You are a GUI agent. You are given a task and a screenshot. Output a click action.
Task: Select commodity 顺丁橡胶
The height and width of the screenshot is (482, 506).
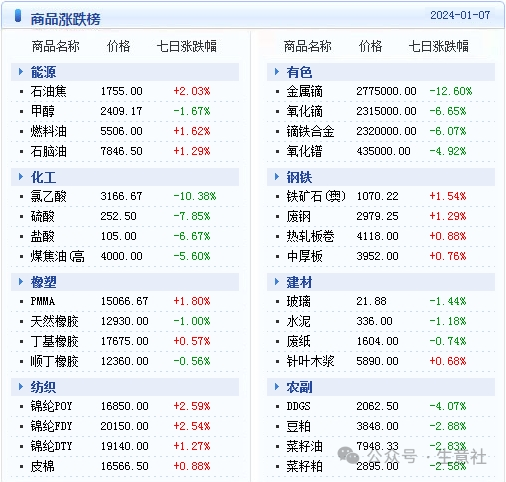click(55, 361)
